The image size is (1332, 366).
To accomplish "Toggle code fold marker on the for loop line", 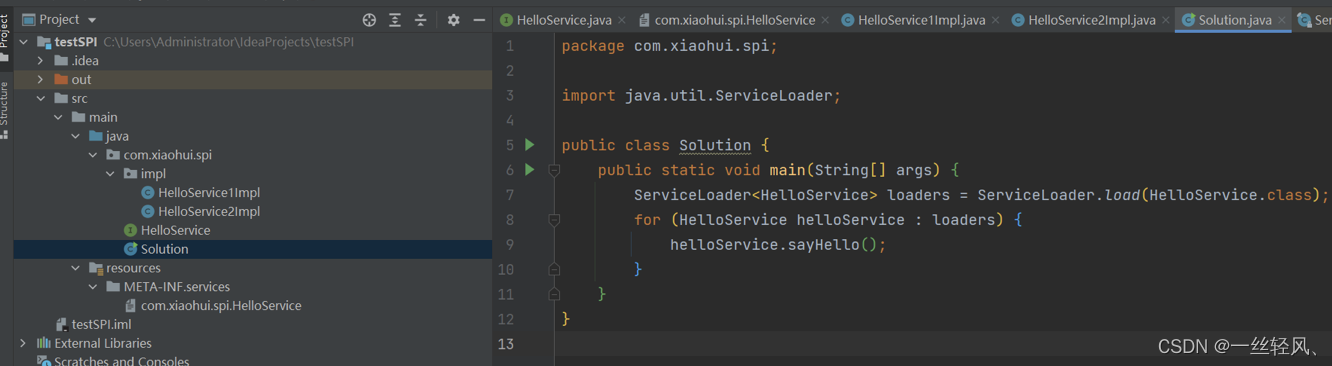I will click(553, 220).
